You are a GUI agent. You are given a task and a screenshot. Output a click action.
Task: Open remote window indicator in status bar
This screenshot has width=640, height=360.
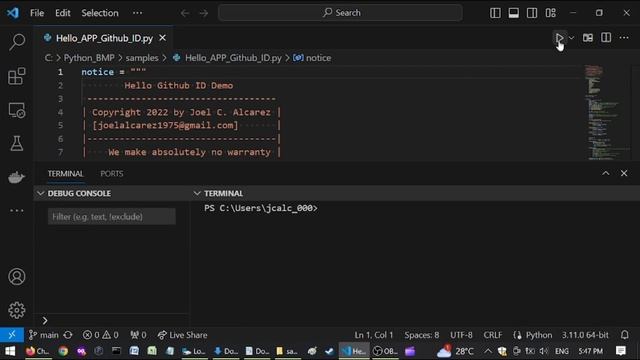(12, 335)
